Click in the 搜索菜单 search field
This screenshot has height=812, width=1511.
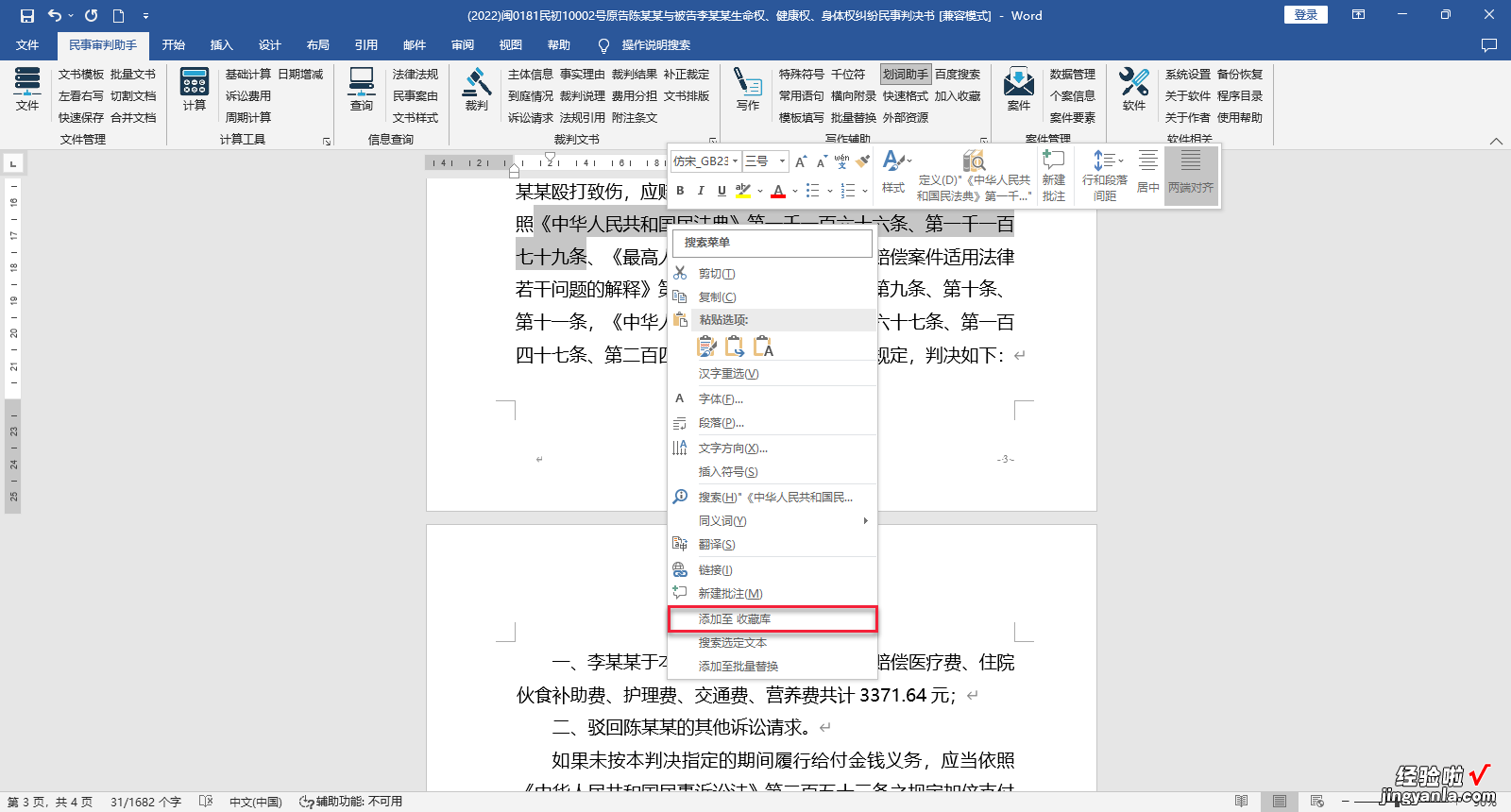(x=772, y=243)
